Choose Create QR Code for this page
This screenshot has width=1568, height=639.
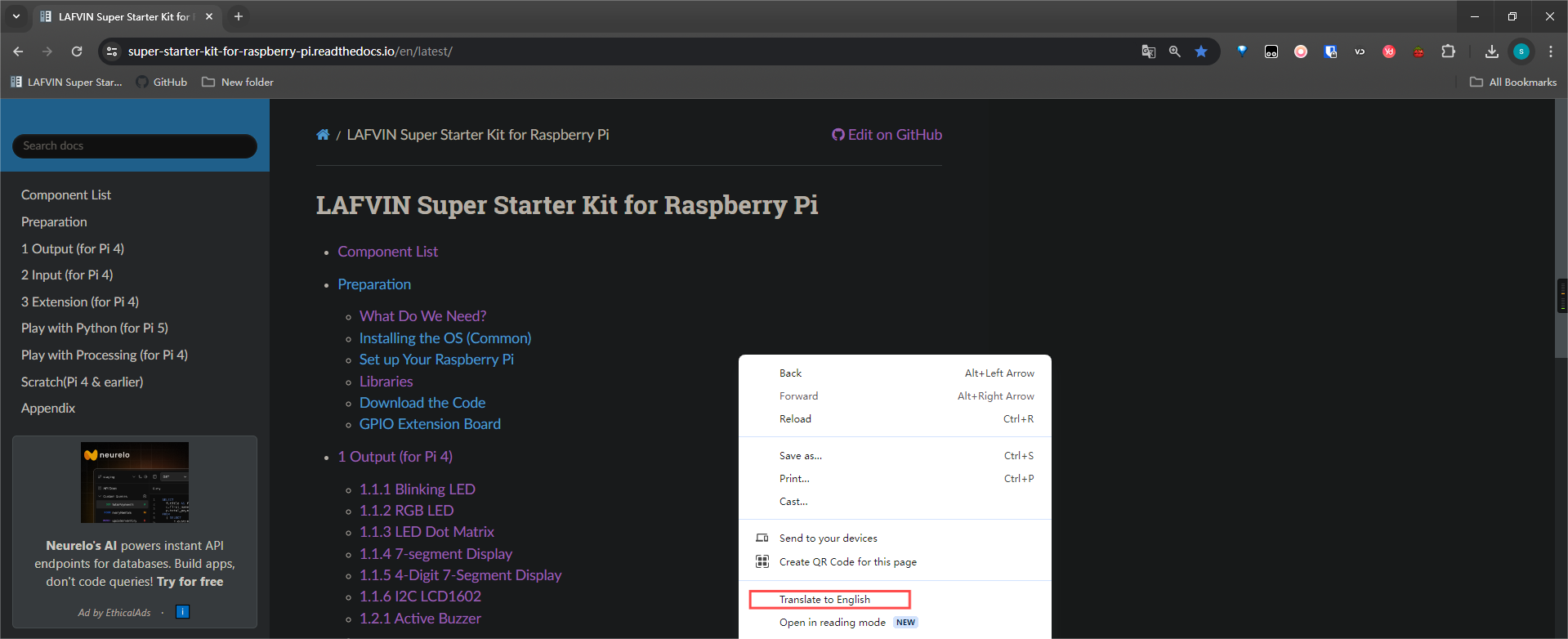coord(847,562)
